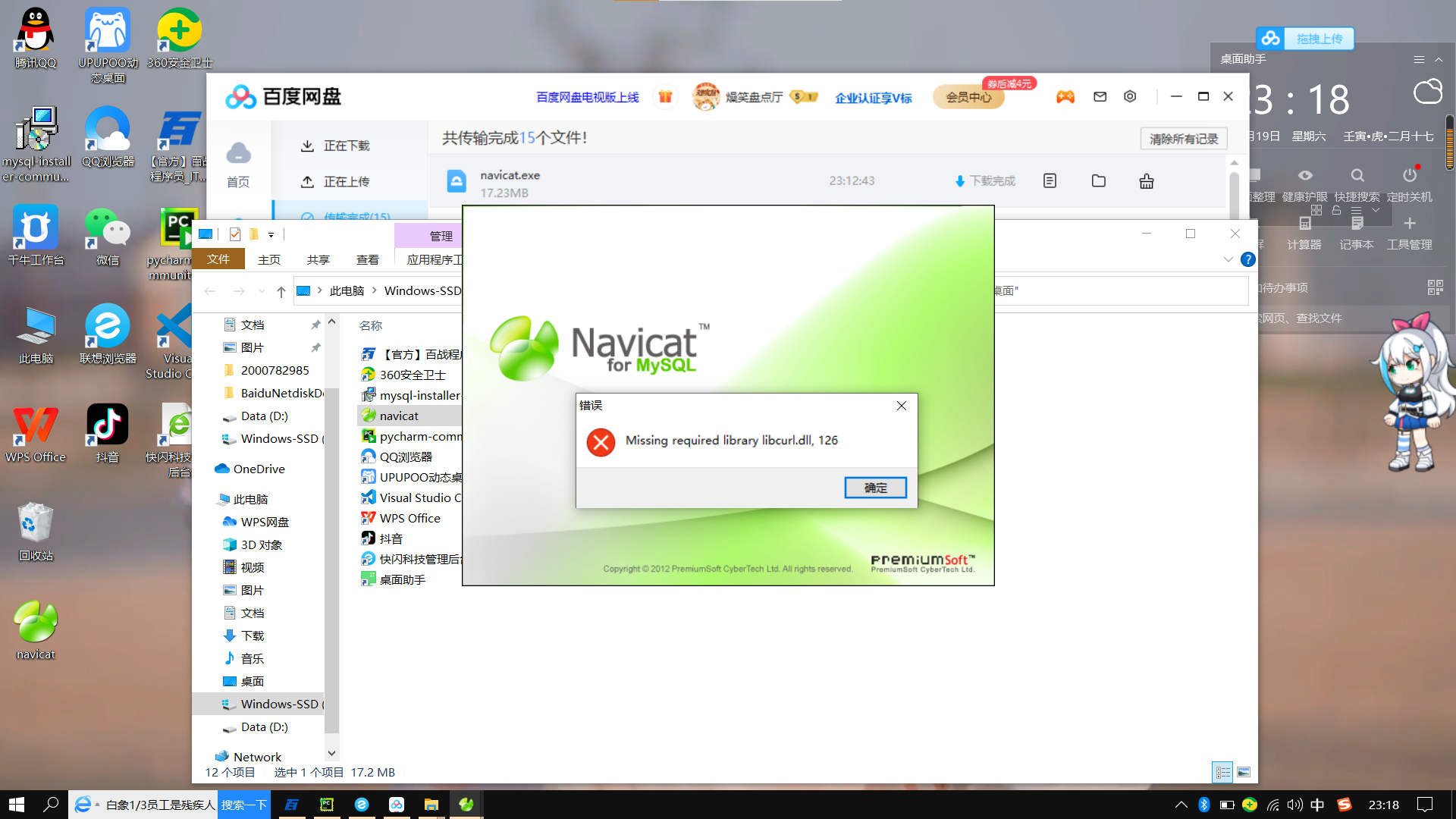Click details icon for navicat.exe transfer
Viewport: 1456px width, 819px height.
click(1050, 180)
